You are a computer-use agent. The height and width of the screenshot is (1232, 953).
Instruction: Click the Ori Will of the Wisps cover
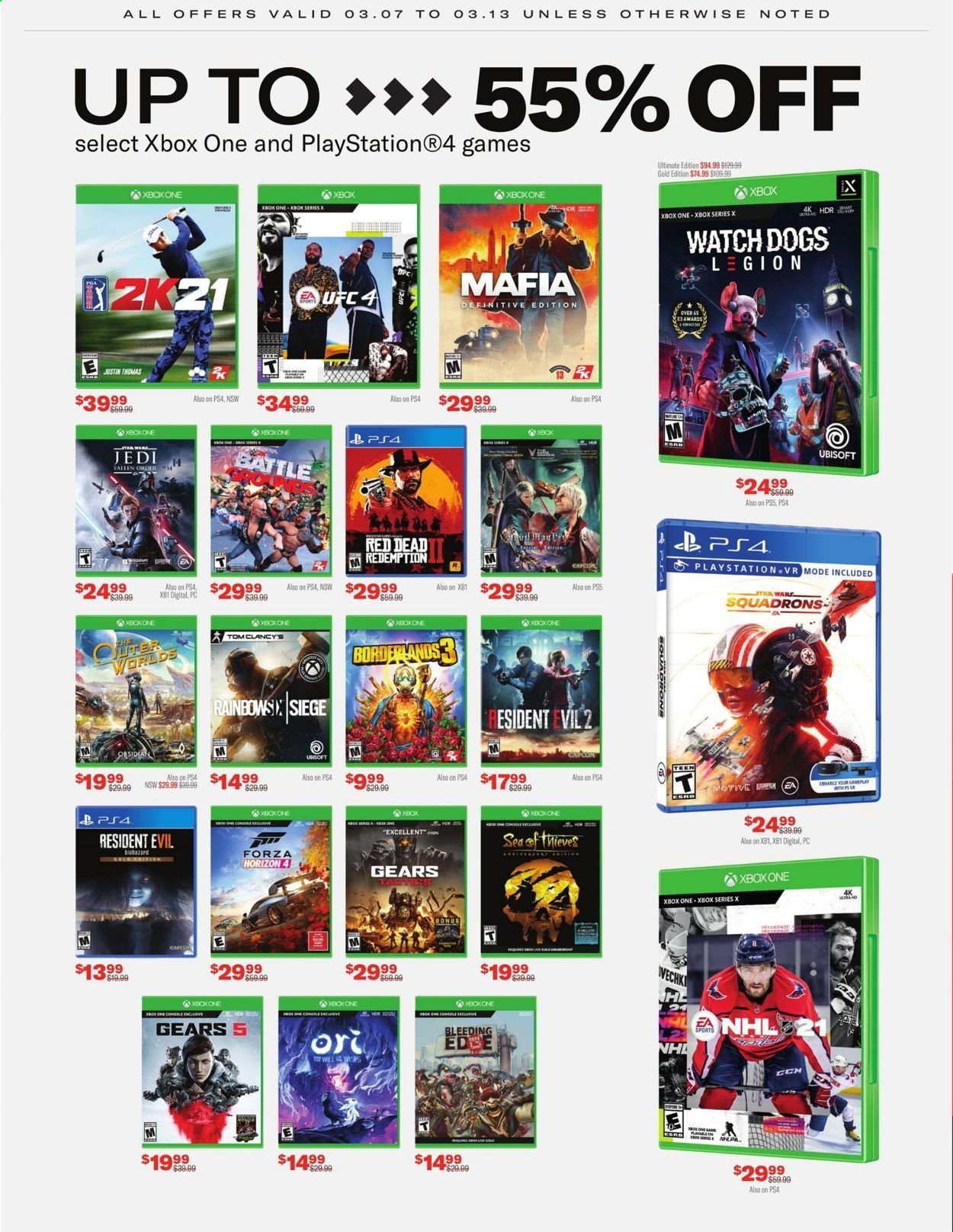pos(339,1072)
